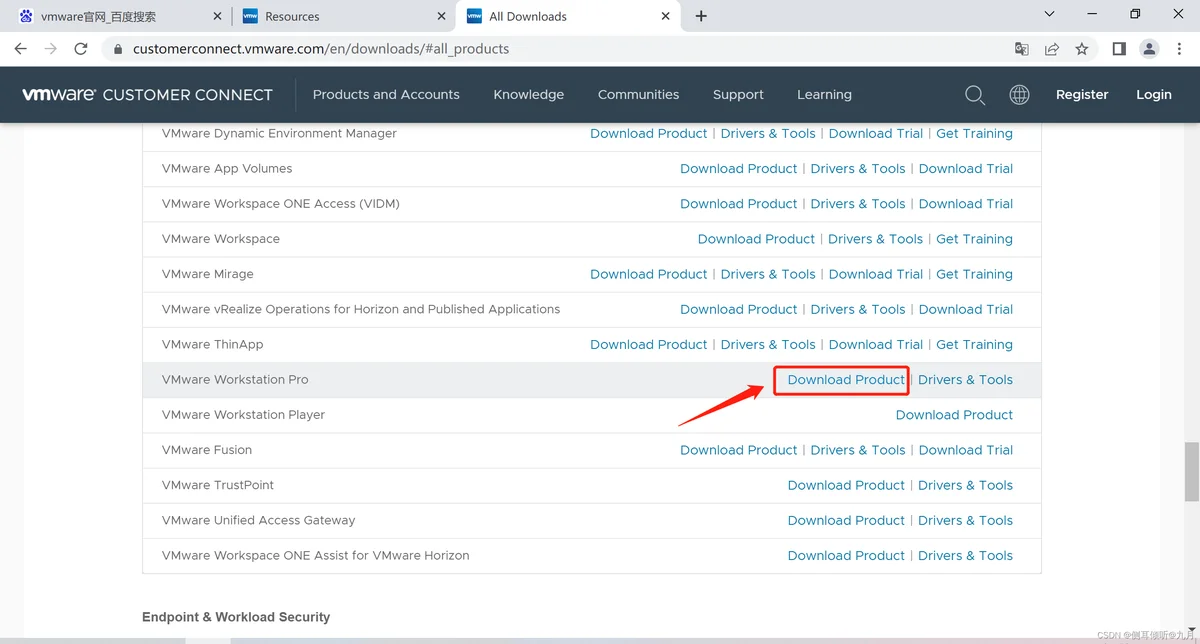Click Get Training for VMware Mirage

point(974,274)
